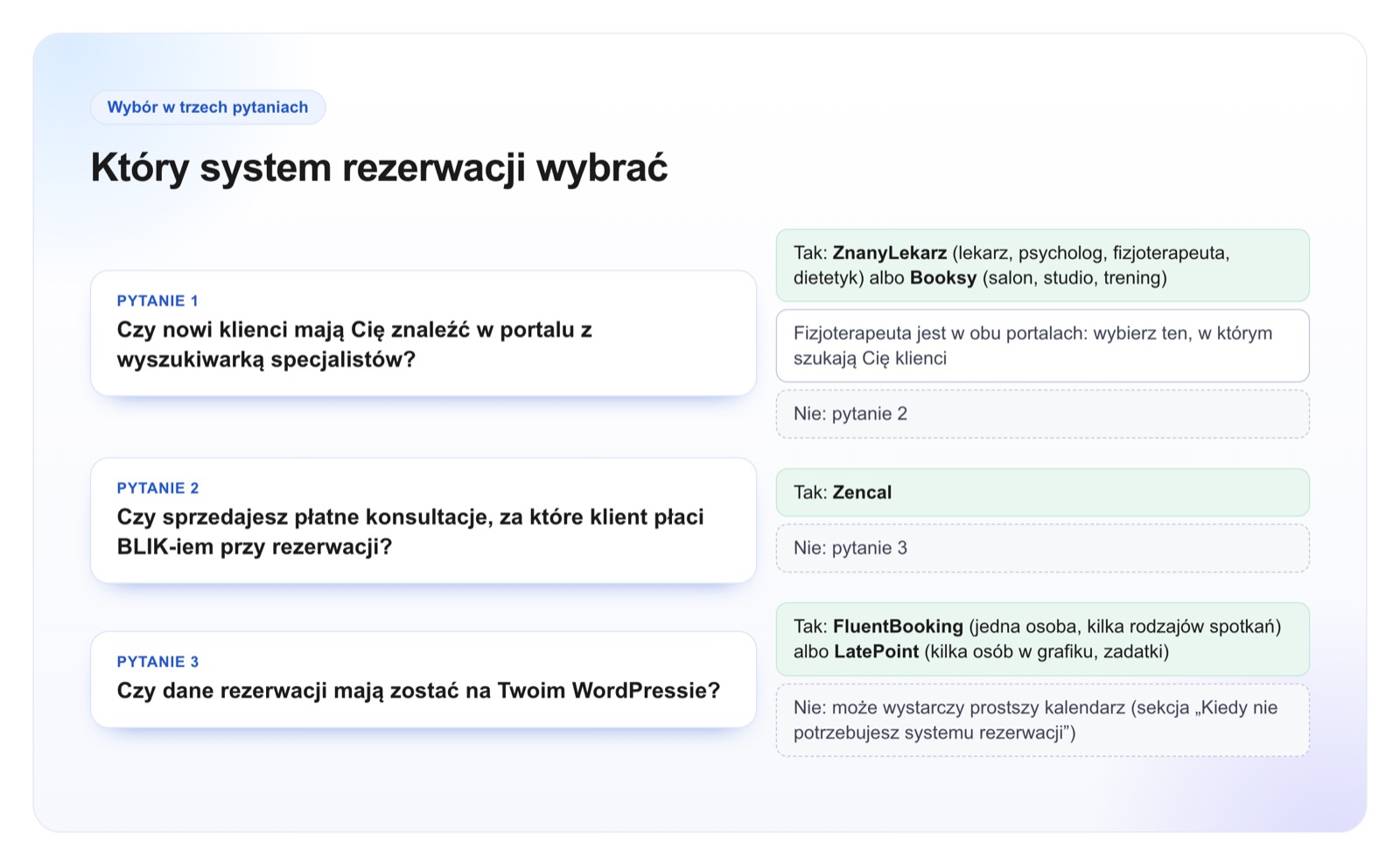This screenshot has height=863, width=1400.
Task: Click the 'Nie: może wystarczy prostszy kalendarz' box
Action: pyautogui.click(x=1042, y=720)
